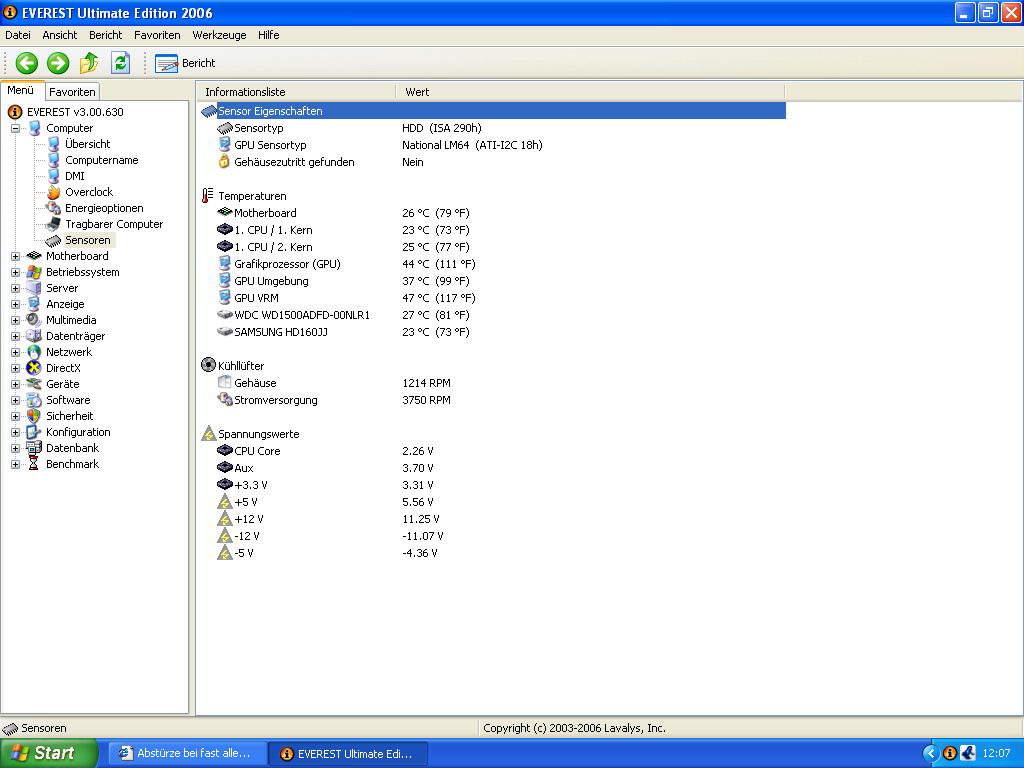
Task: Click the CPU Core voltage chip icon
Action: (x=225, y=450)
